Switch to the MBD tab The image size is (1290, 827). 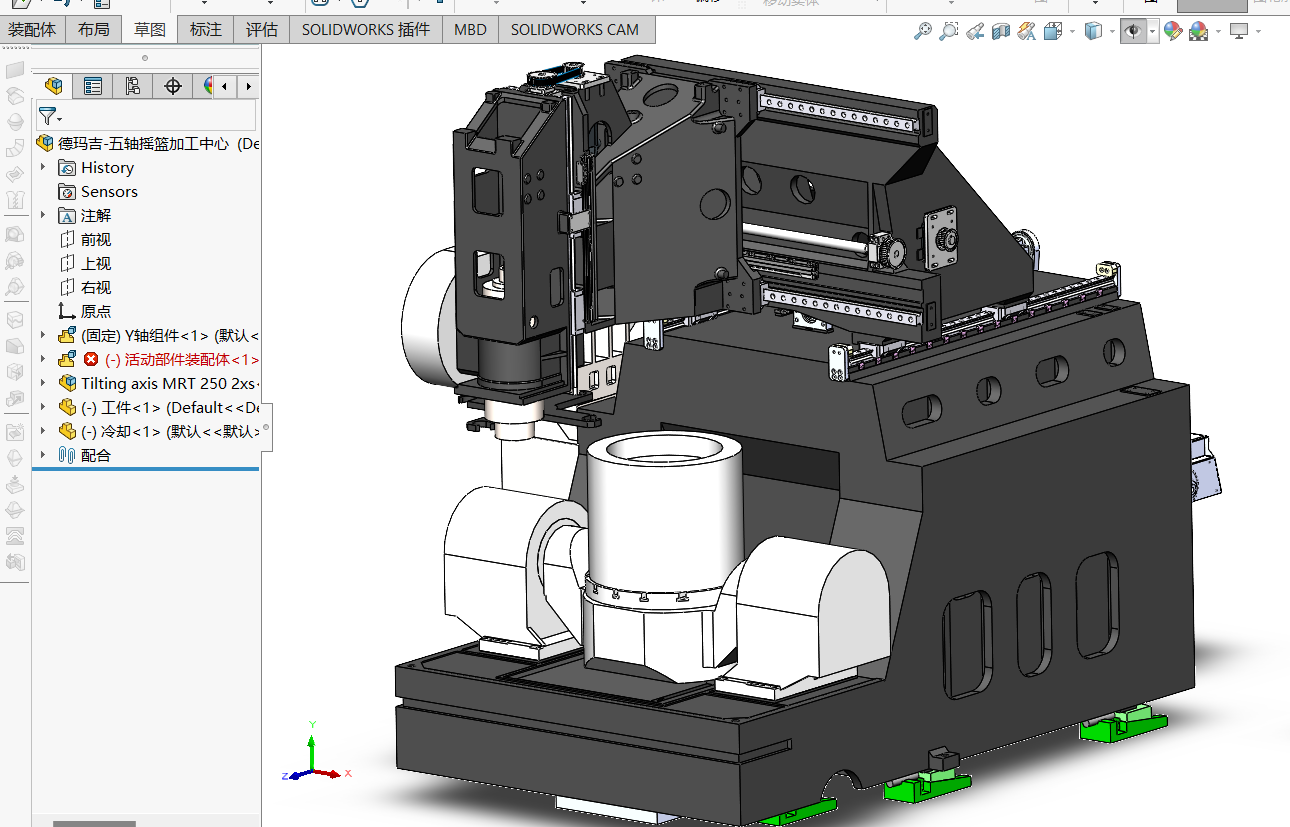pos(470,30)
